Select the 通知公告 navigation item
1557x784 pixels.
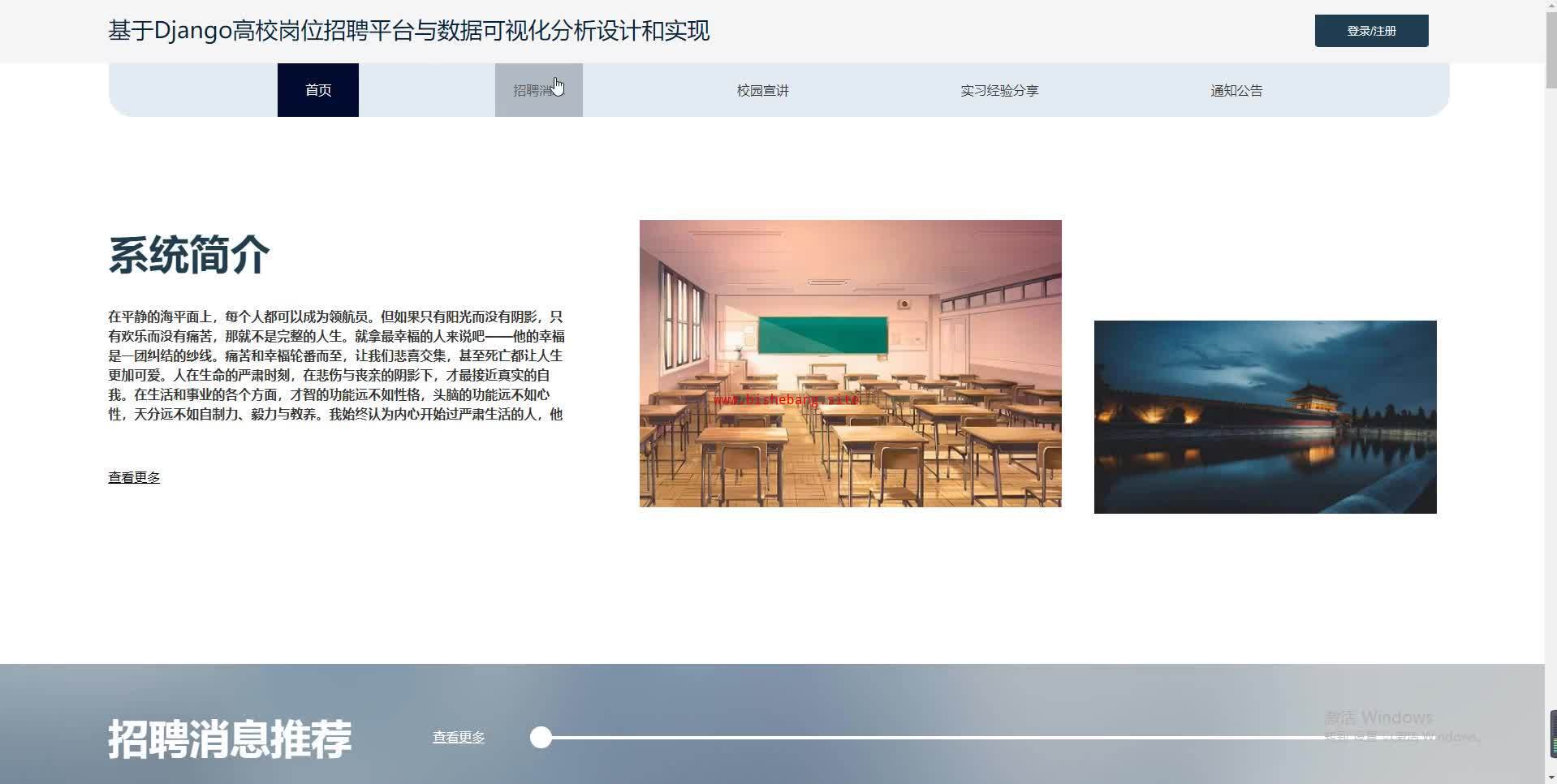(1236, 90)
